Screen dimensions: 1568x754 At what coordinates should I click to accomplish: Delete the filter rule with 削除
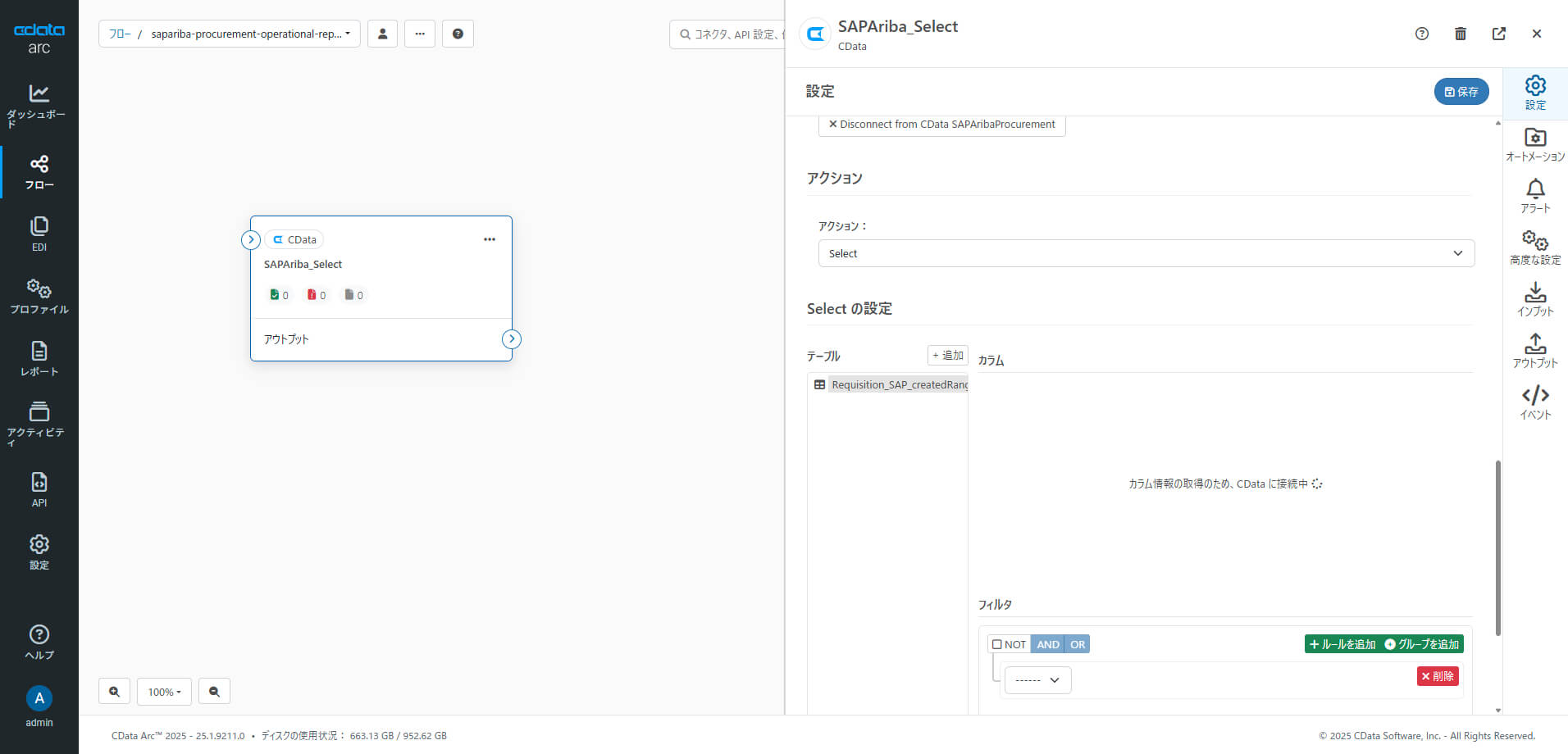pos(1438,676)
